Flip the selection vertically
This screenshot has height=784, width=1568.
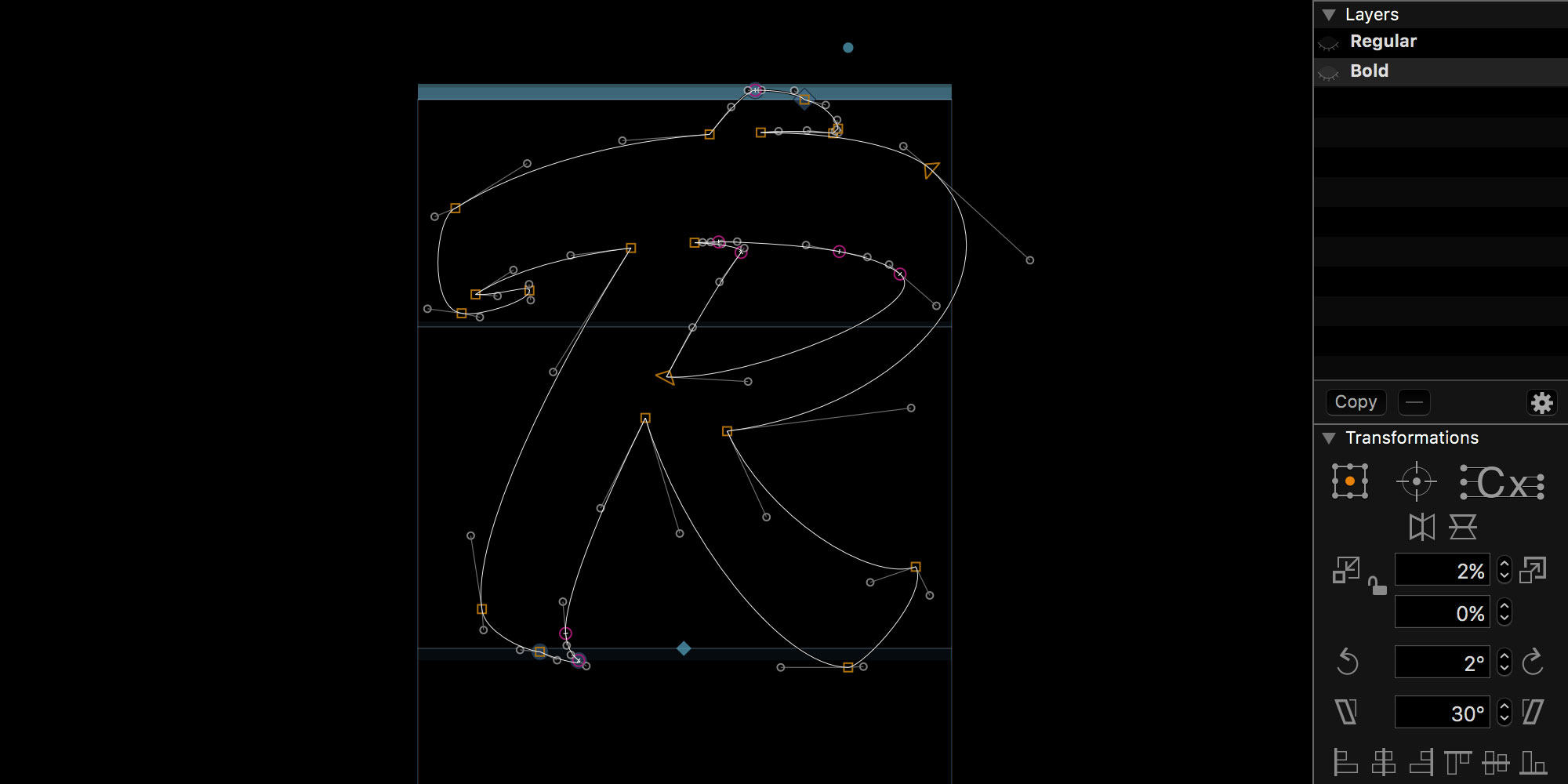(x=1462, y=527)
